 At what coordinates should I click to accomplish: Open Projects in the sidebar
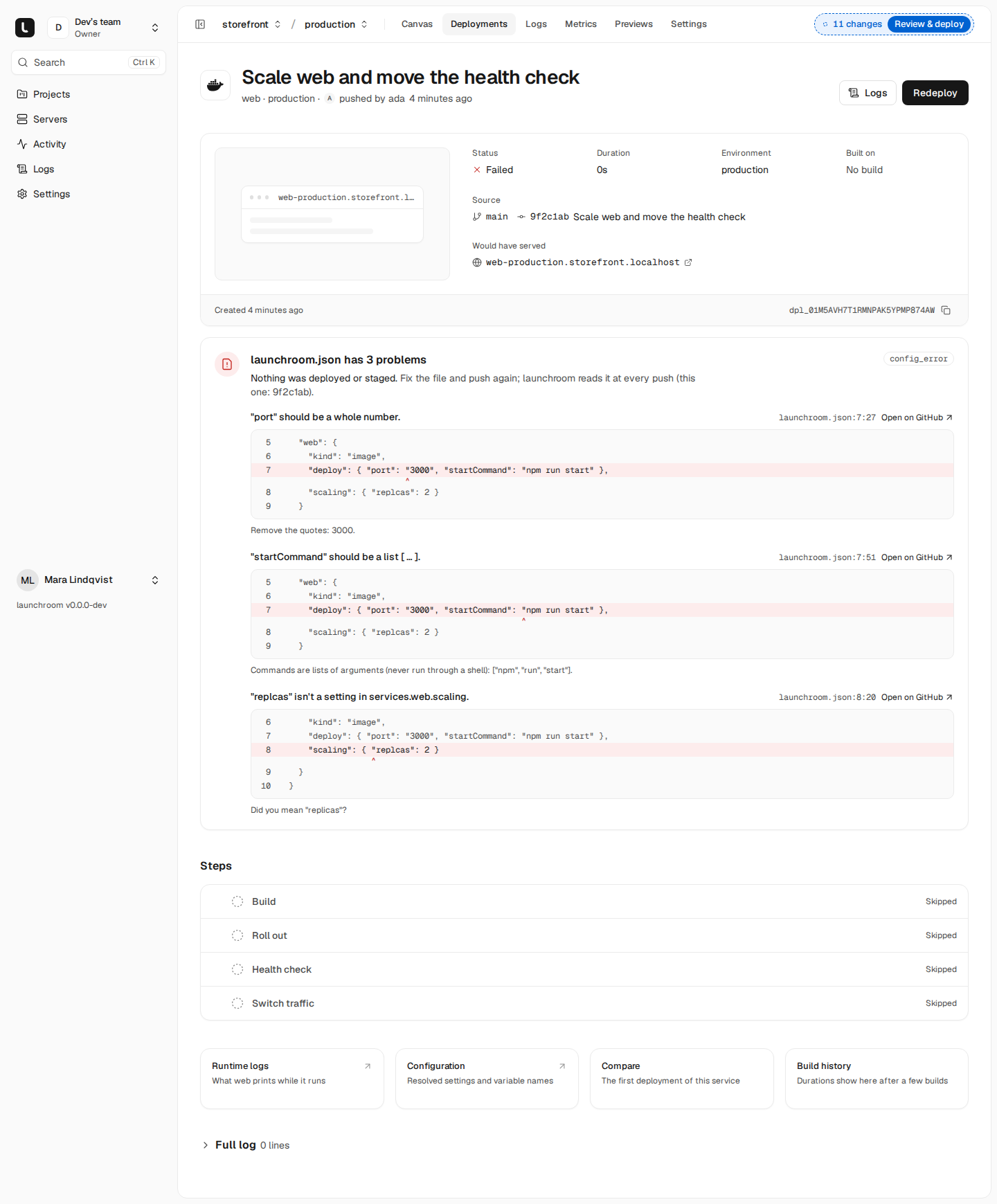89,94
